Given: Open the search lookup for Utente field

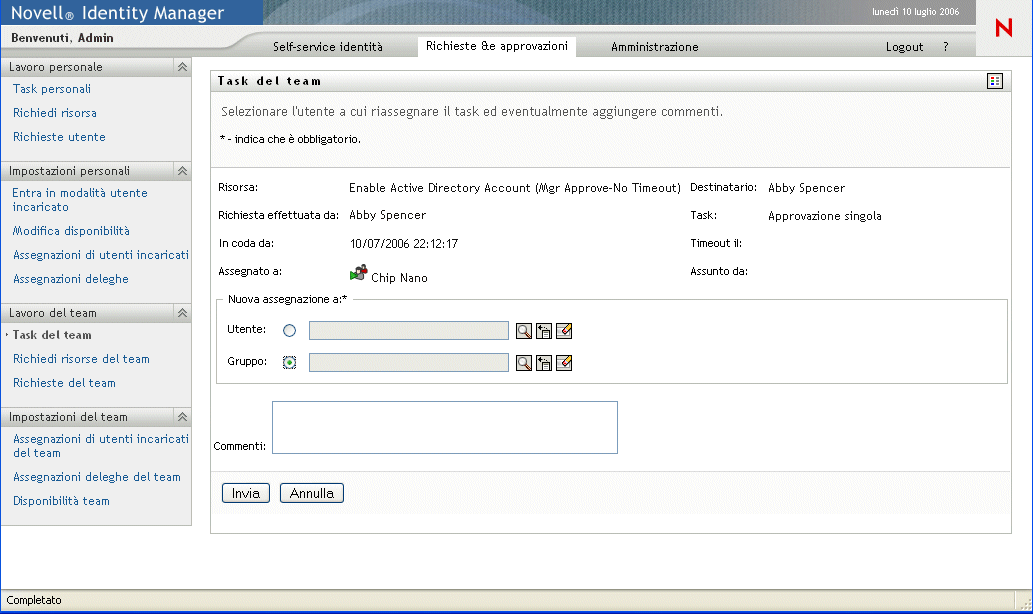Looking at the screenshot, I should pyautogui.click(x=524, y=331).
